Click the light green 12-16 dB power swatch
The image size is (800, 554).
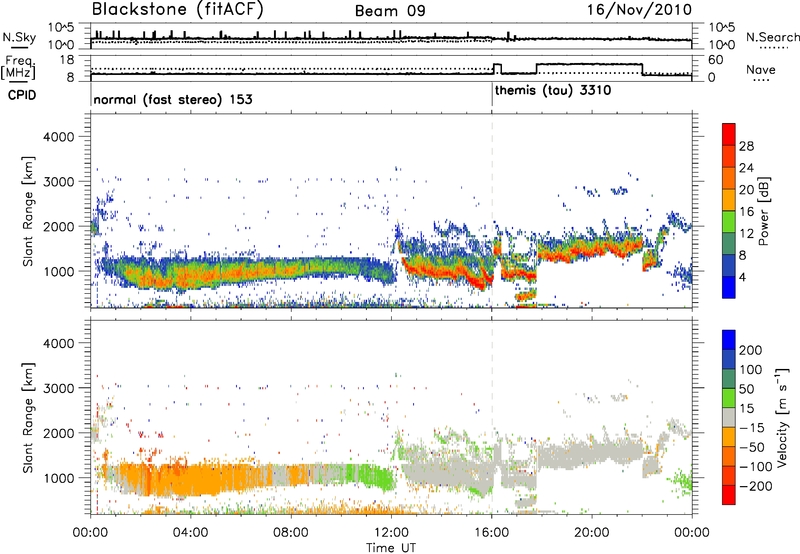tap(729, 222)
